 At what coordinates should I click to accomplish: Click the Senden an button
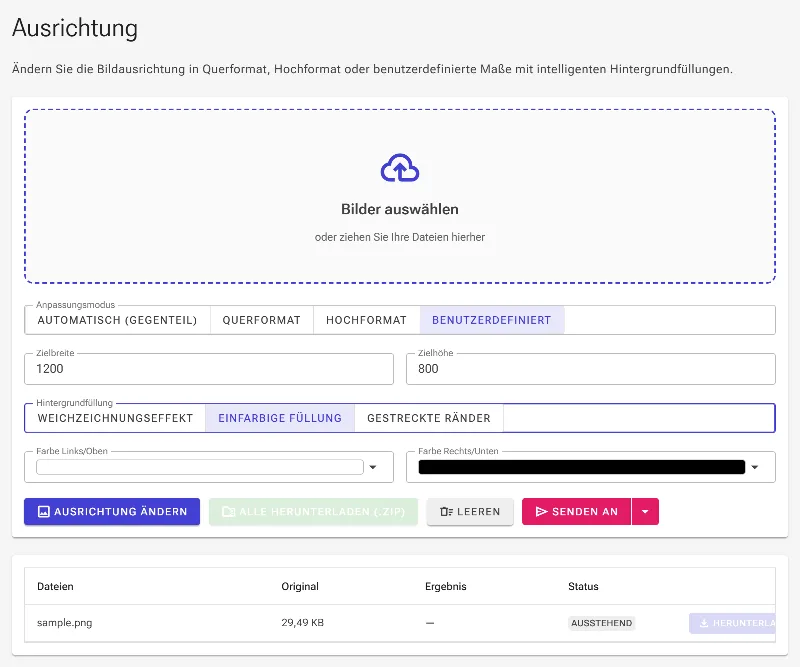pyautogui.click(x=577, y=511)
